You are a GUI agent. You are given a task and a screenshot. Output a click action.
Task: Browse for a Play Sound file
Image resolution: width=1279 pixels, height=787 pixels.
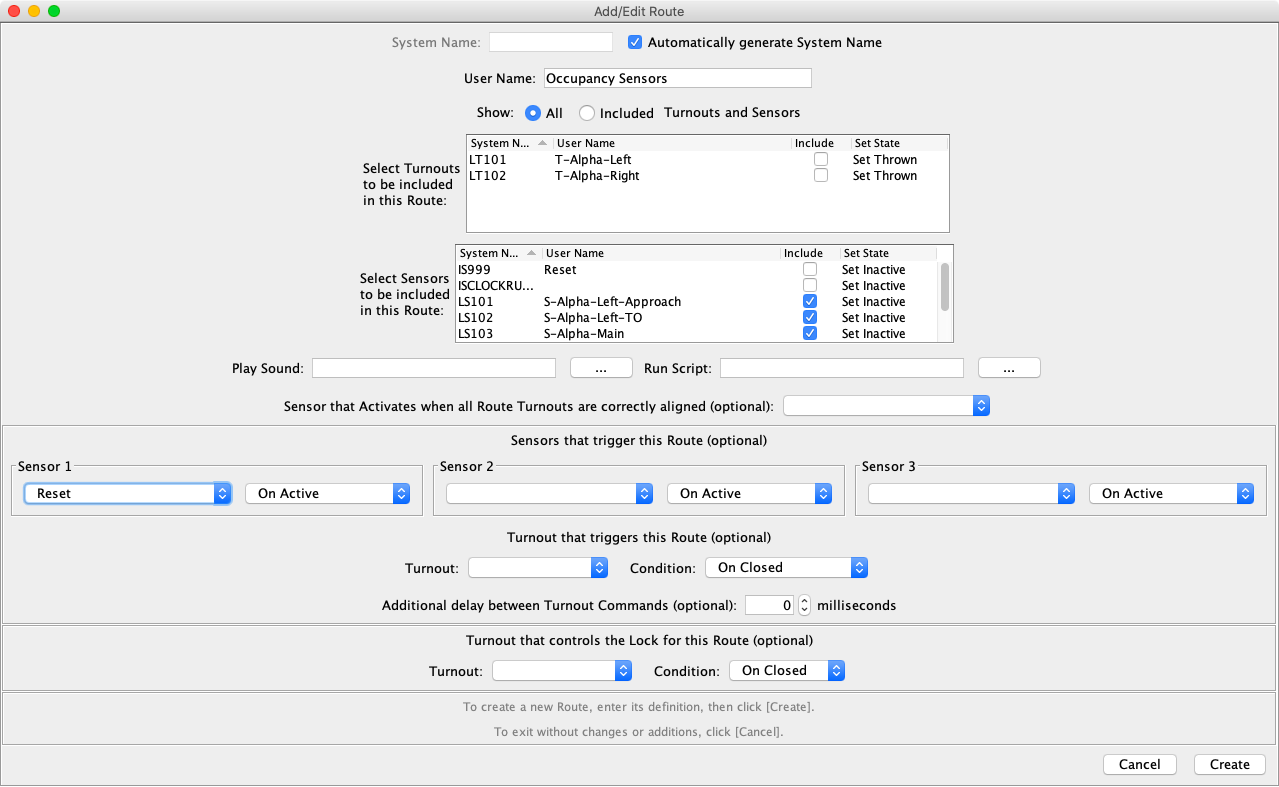(x=601, y=368)
